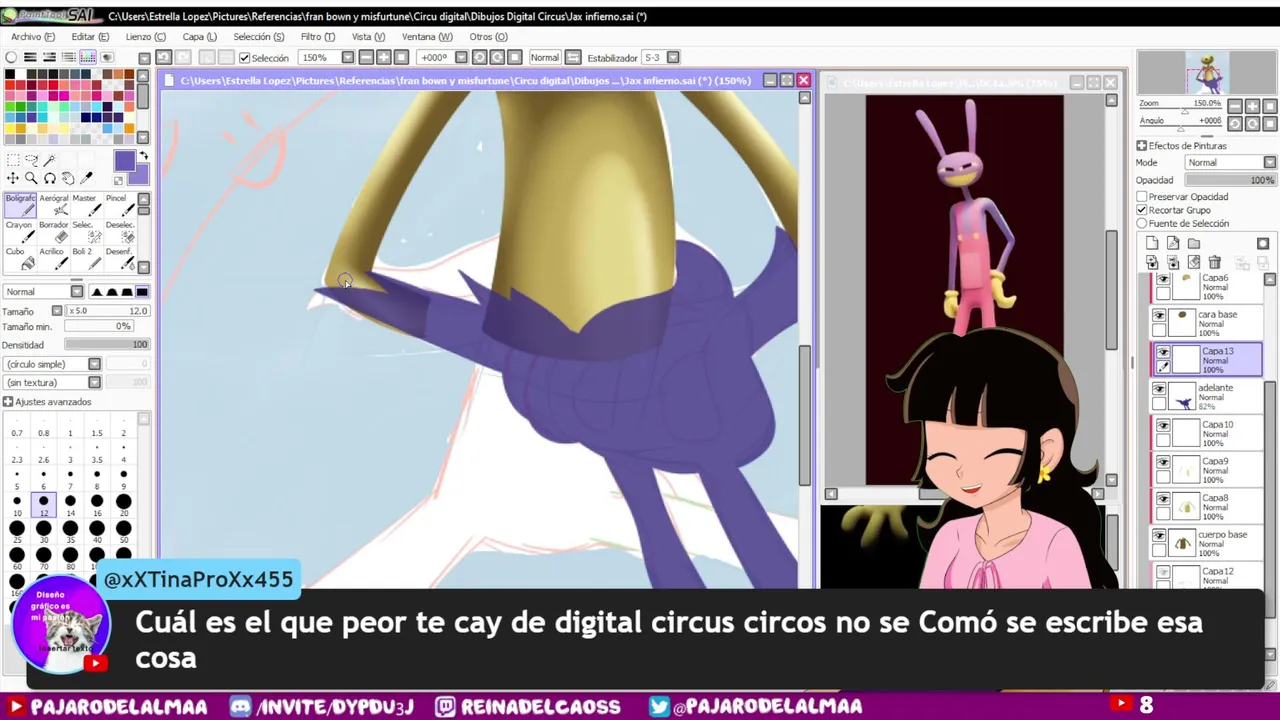Create new folder layer set
The height and width of the screenshot is (720, 1280).
pyautogui.click(x=1194, y=243)
